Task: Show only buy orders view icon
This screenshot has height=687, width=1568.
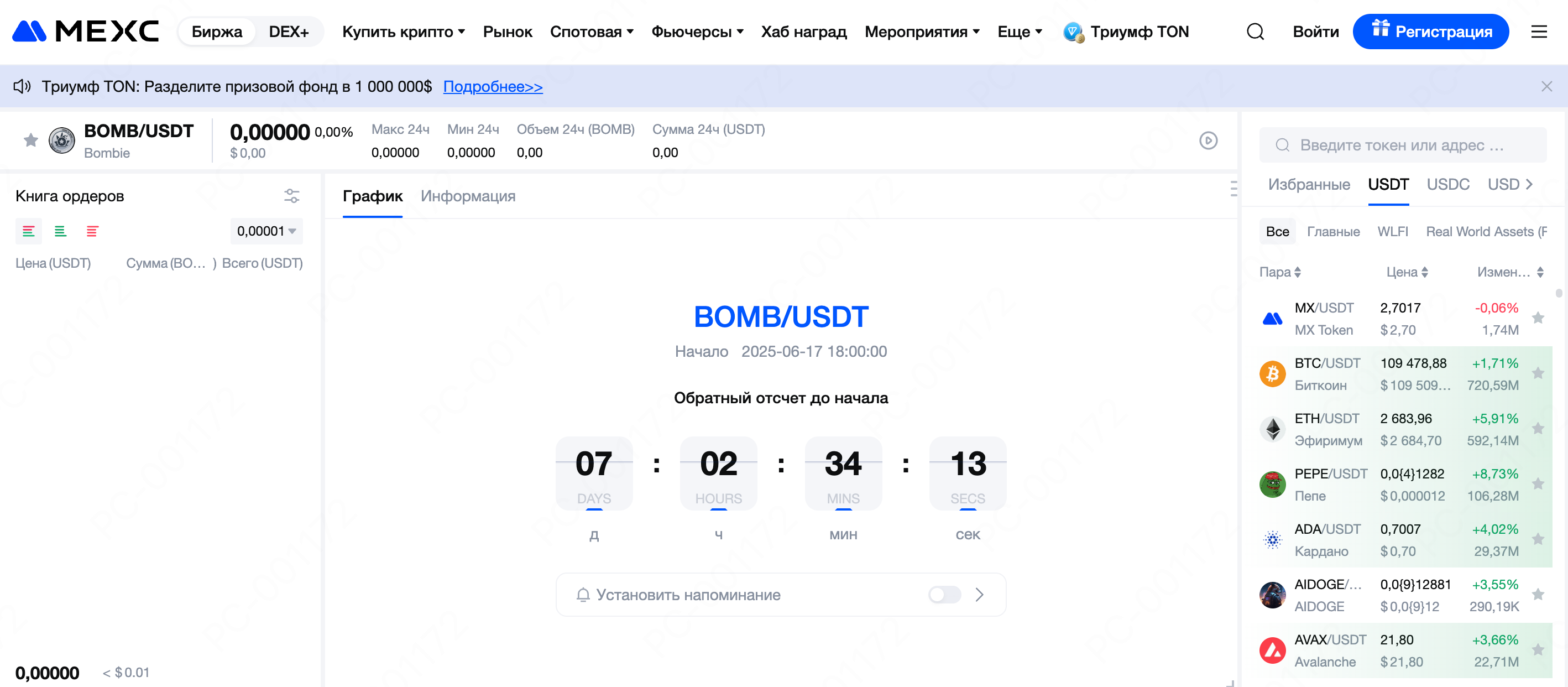Action: pyautogui.click(x=60, y=231)
